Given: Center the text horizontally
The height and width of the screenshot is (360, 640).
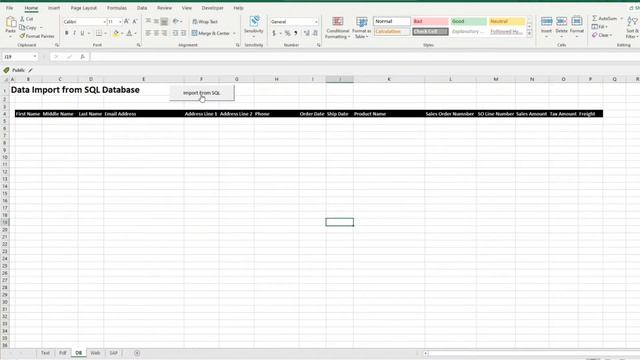Looking at the screenshot, I should coord(156,33).
